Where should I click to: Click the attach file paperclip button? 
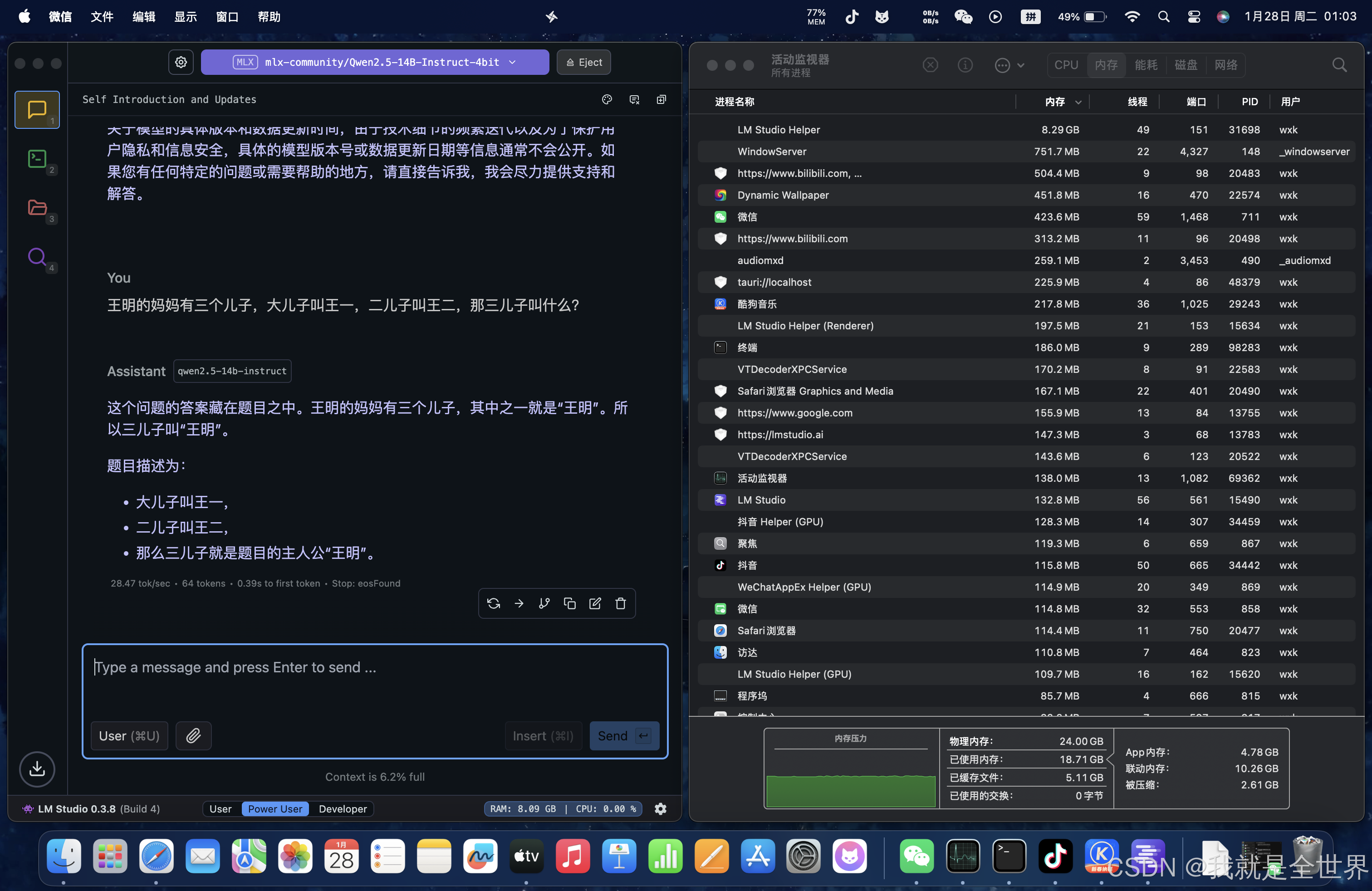193,735
